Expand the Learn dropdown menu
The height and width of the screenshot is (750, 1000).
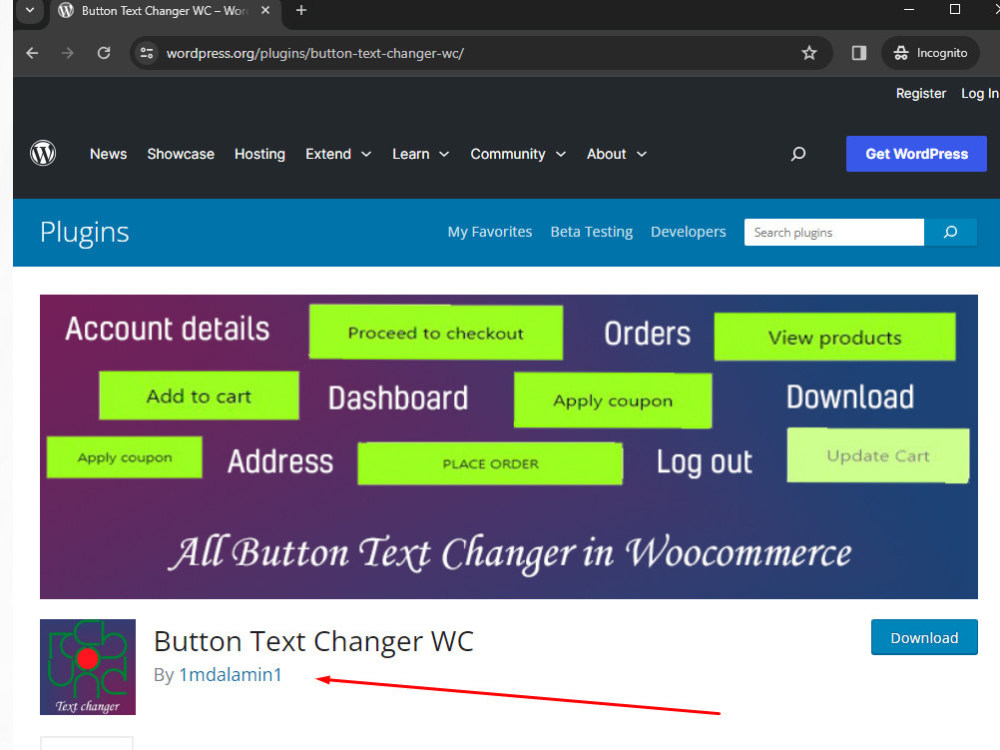[420, 154]
